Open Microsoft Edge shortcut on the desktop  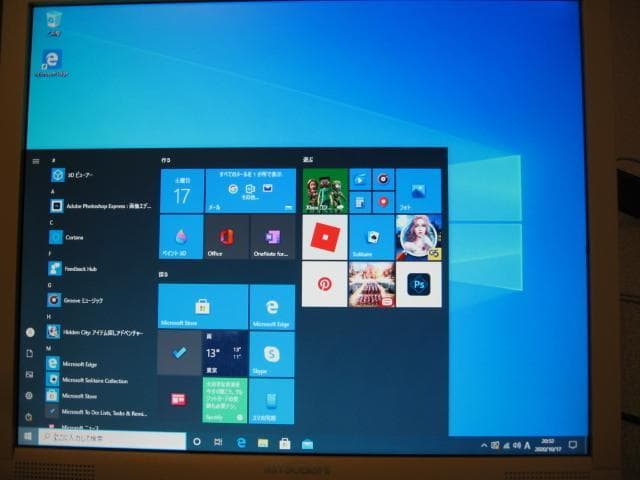[51, 63]
